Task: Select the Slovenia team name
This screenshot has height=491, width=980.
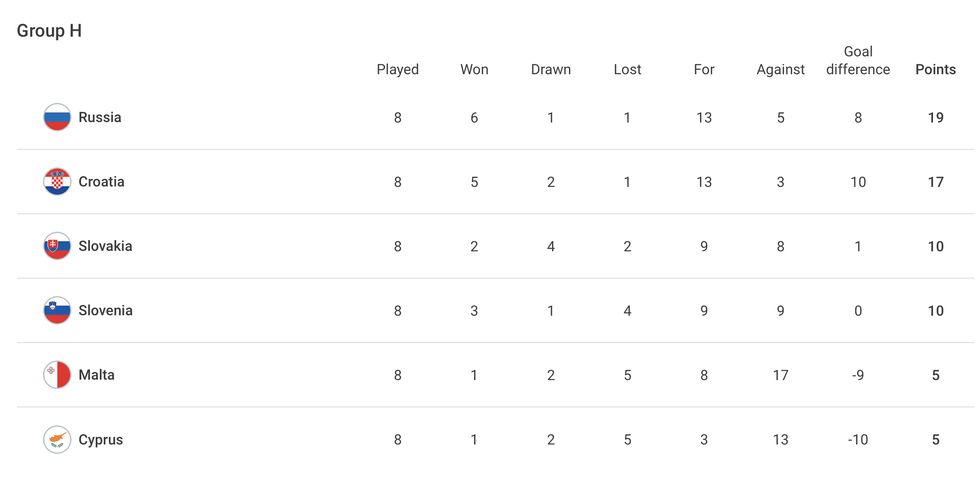Action: click(105, 311)
